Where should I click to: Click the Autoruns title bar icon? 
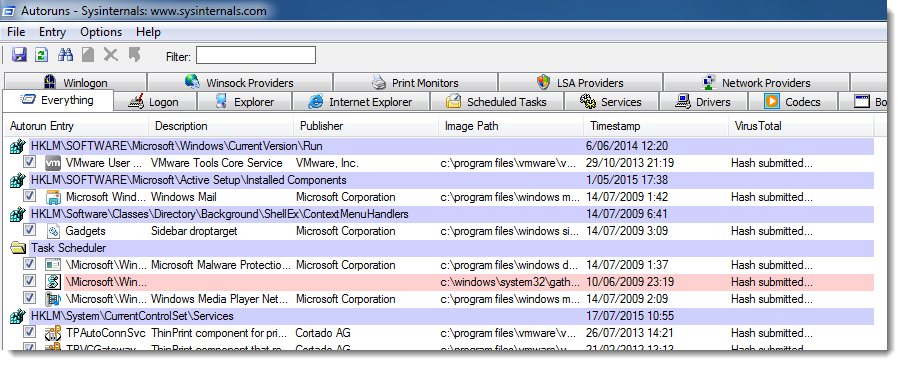pyautogui.click(x=9, y=11)
